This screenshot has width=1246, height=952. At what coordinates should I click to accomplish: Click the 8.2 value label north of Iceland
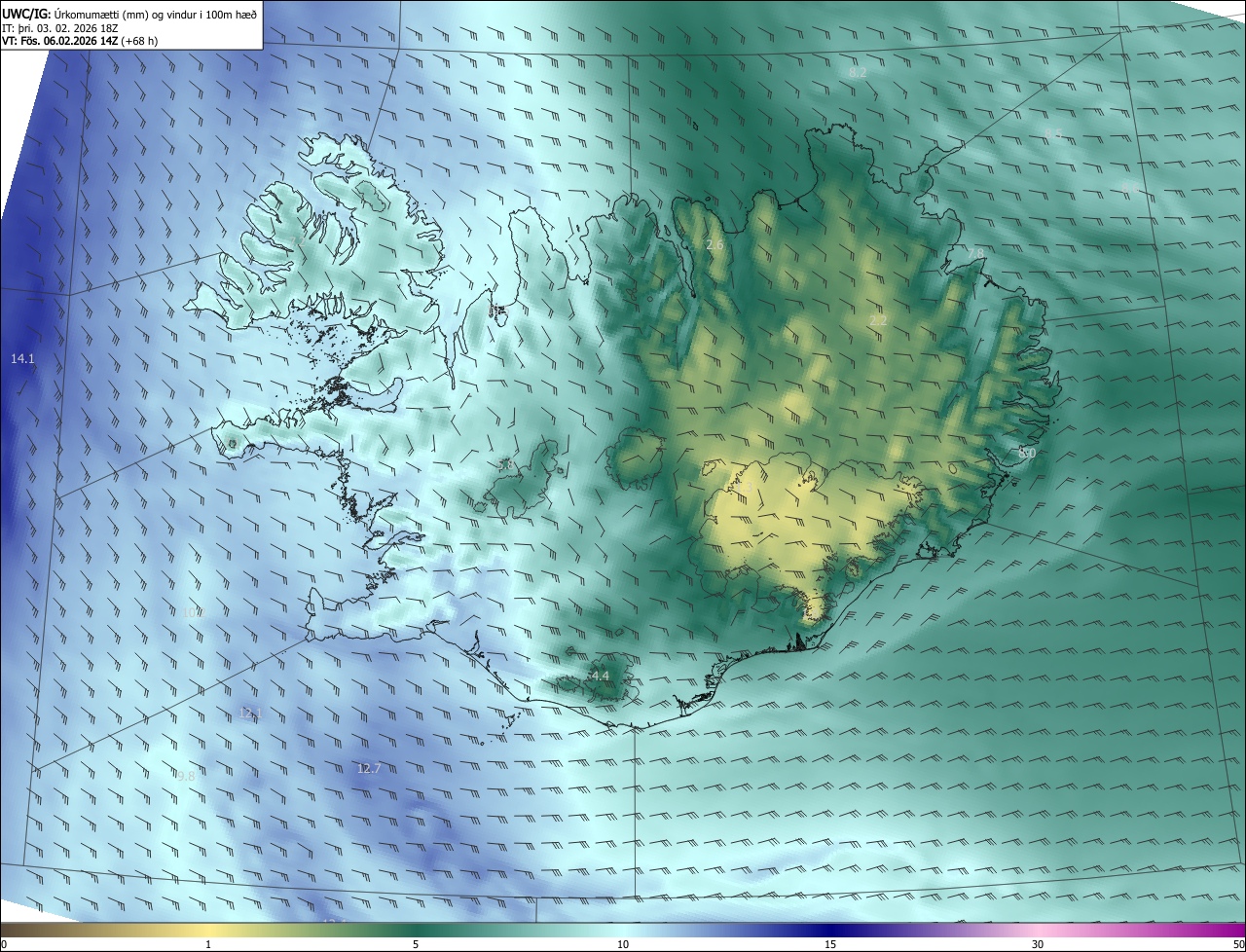coord(858,73)
